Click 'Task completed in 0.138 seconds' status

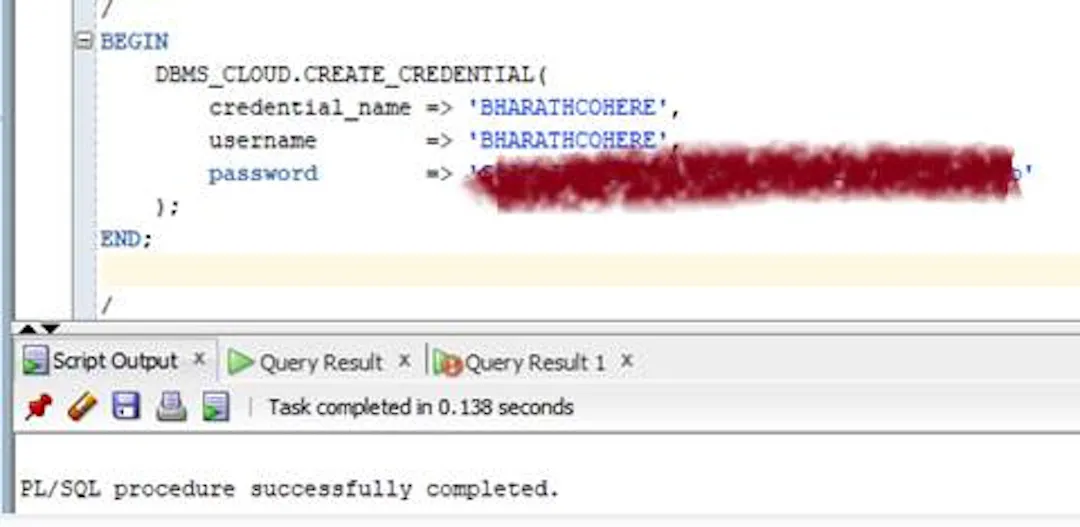pos(421,407)
